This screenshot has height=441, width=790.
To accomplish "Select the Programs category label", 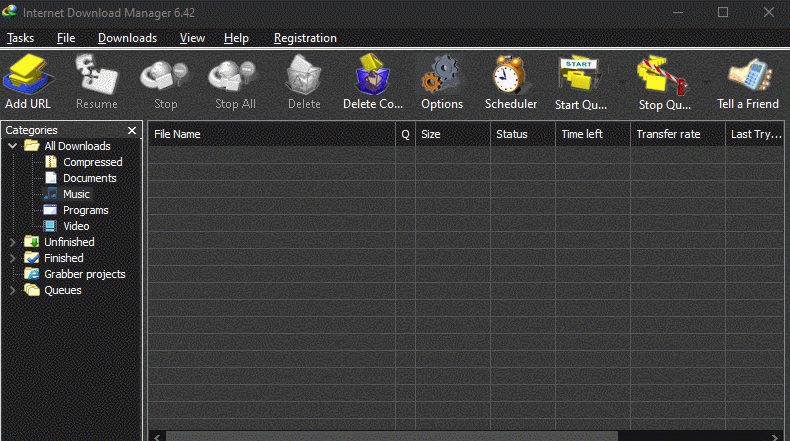I will [x=86, y=210].
